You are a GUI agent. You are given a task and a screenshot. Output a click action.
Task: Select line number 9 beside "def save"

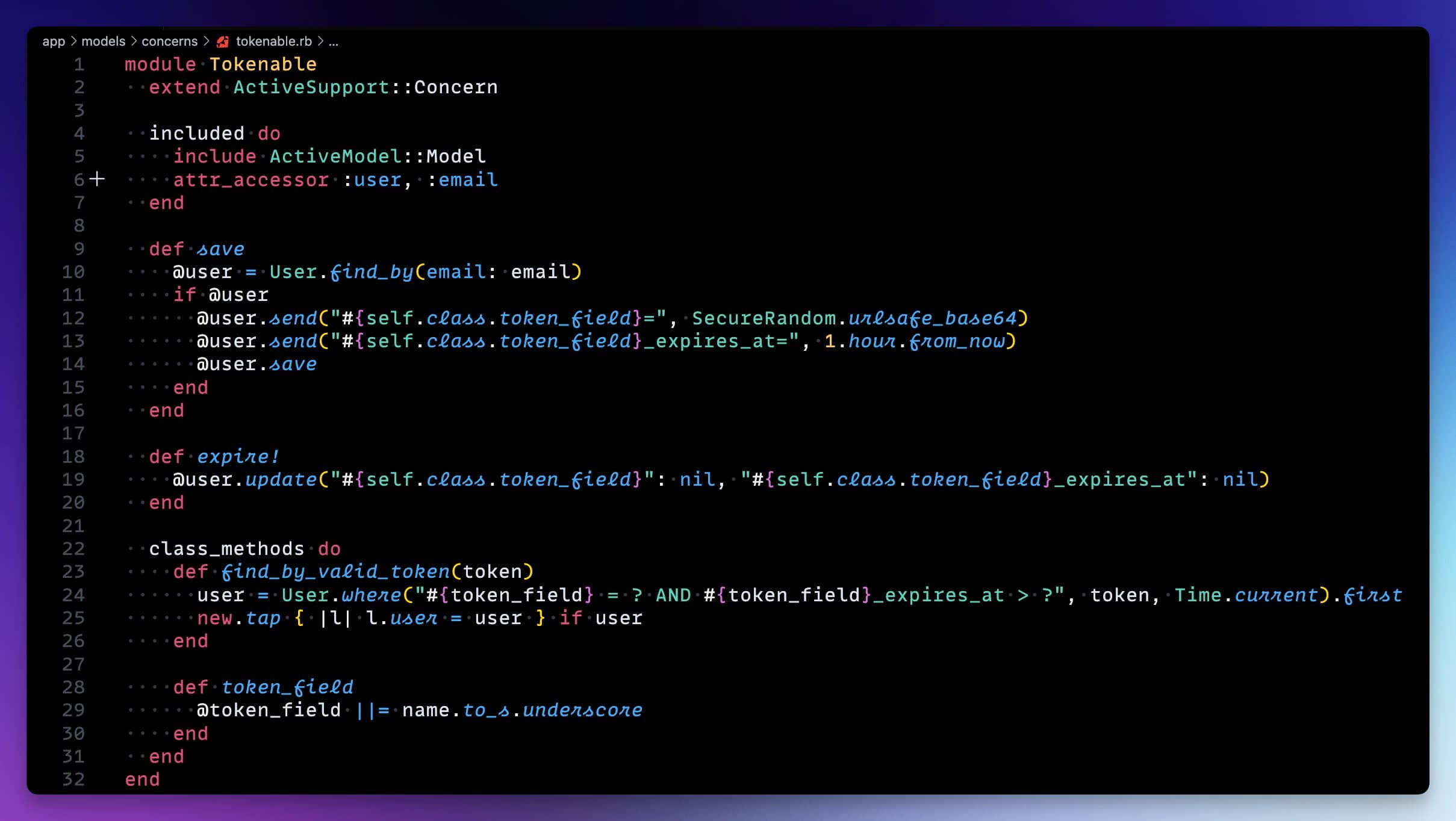pos(78,249)
